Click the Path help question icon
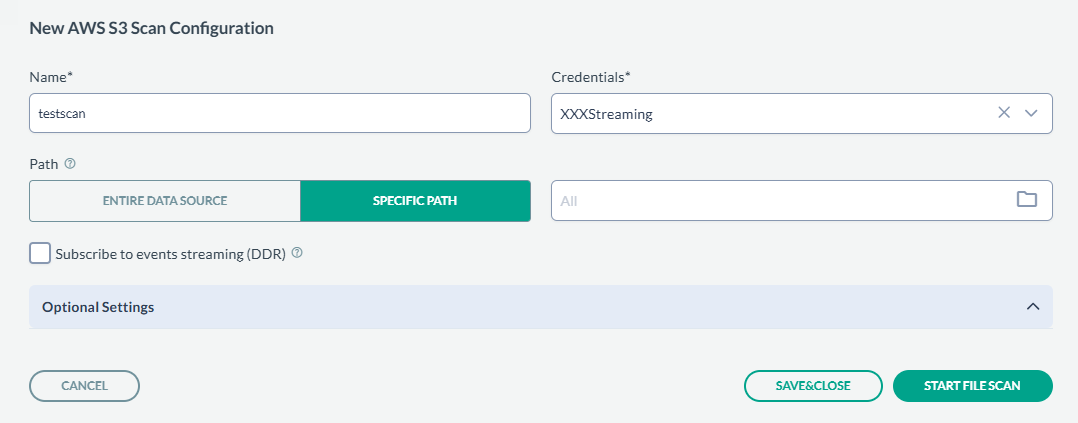 point(70,163)
